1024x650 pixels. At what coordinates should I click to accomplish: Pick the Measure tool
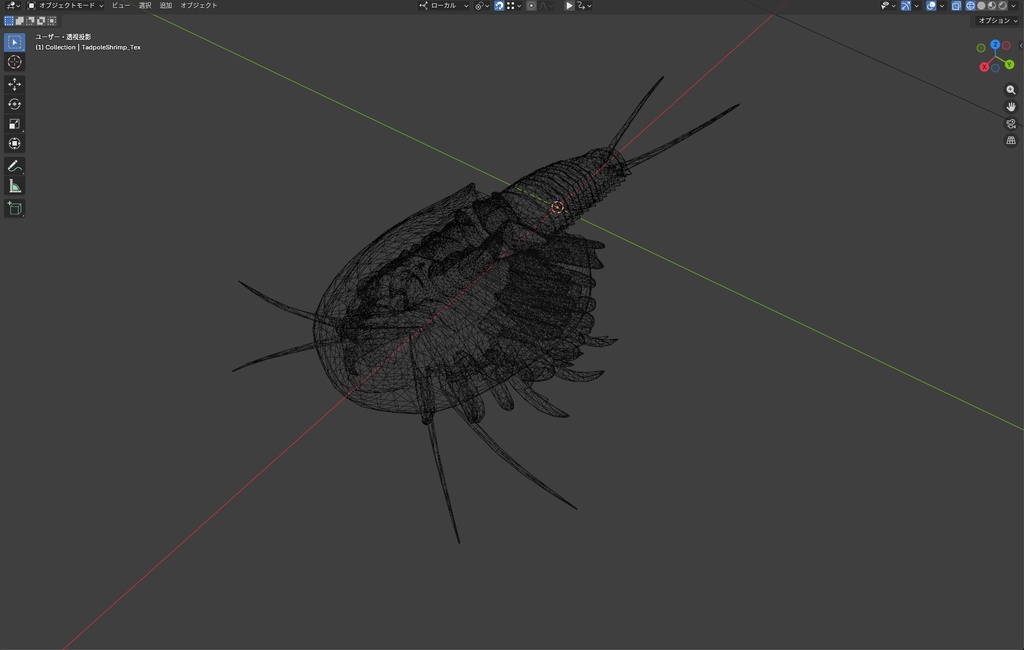pos(14,186)
